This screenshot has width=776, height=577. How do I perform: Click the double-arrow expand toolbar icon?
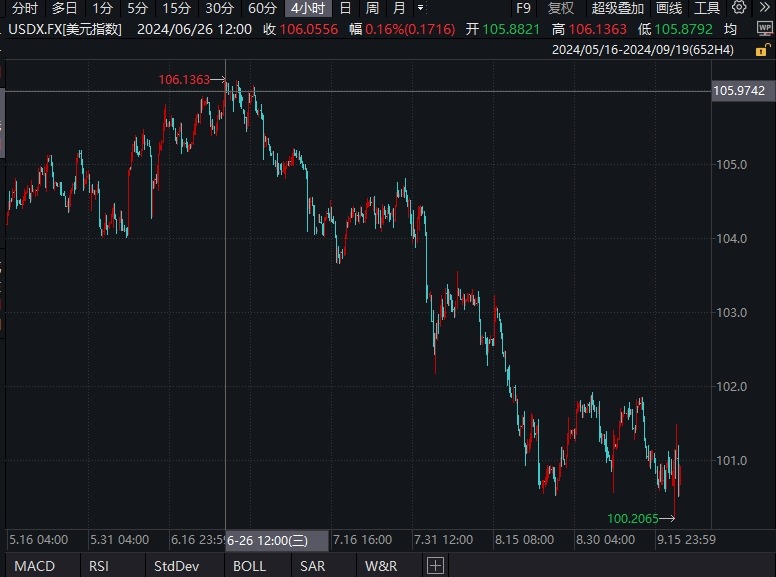[765, 8]
